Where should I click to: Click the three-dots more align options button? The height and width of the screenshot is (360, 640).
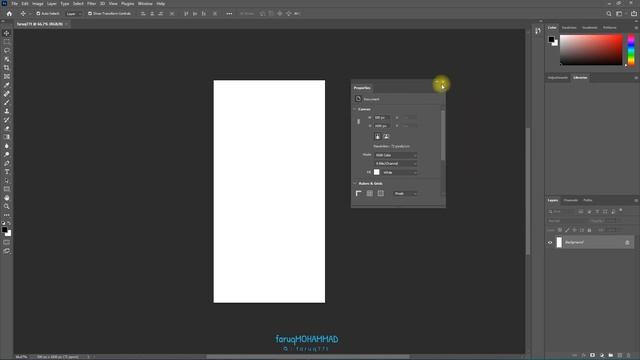click(x=229, y=13)
